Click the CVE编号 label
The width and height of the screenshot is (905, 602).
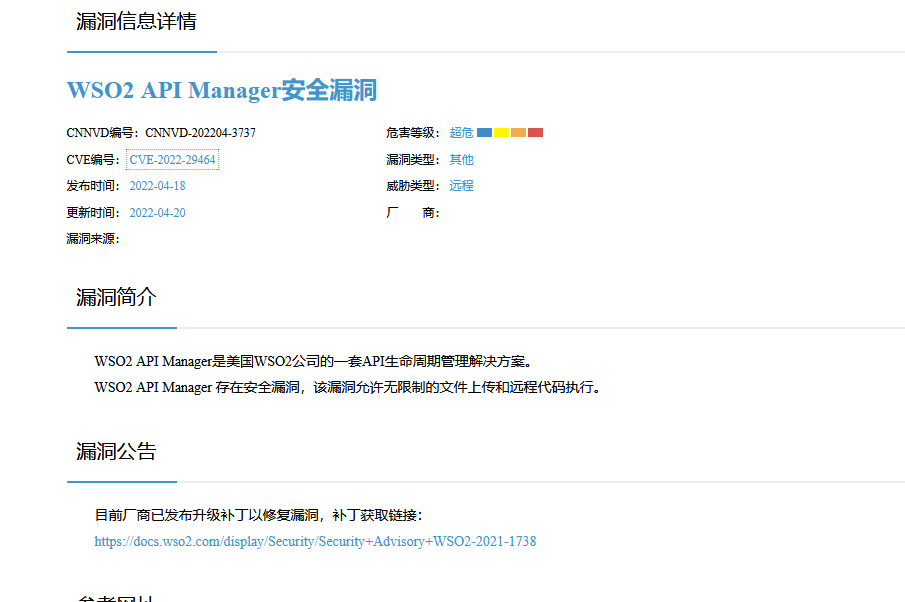click(x=93, y=160)
